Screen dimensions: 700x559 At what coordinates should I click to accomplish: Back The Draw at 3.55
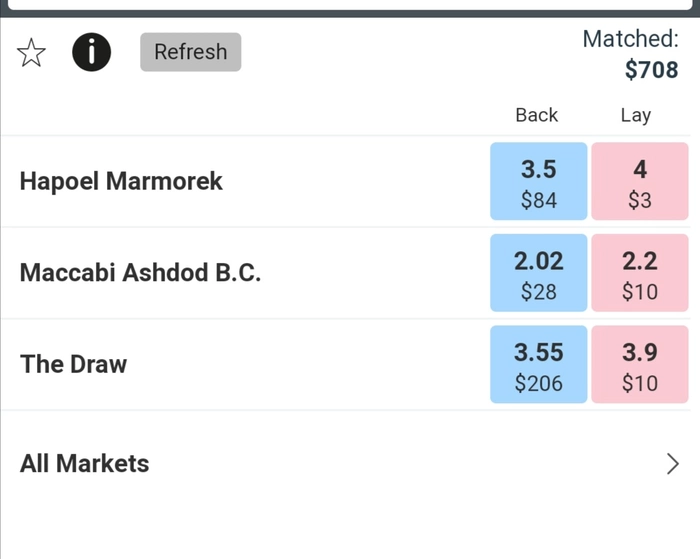[x=539, y=365]
